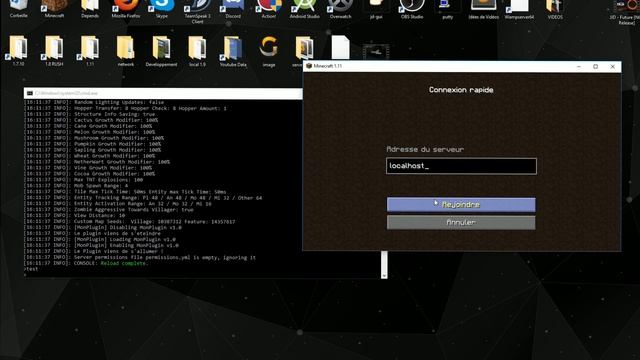This screenshot has height=360, width=640.
Task: Open the 1.8 RUSH folder shortcut
Action: pos(54,51)
